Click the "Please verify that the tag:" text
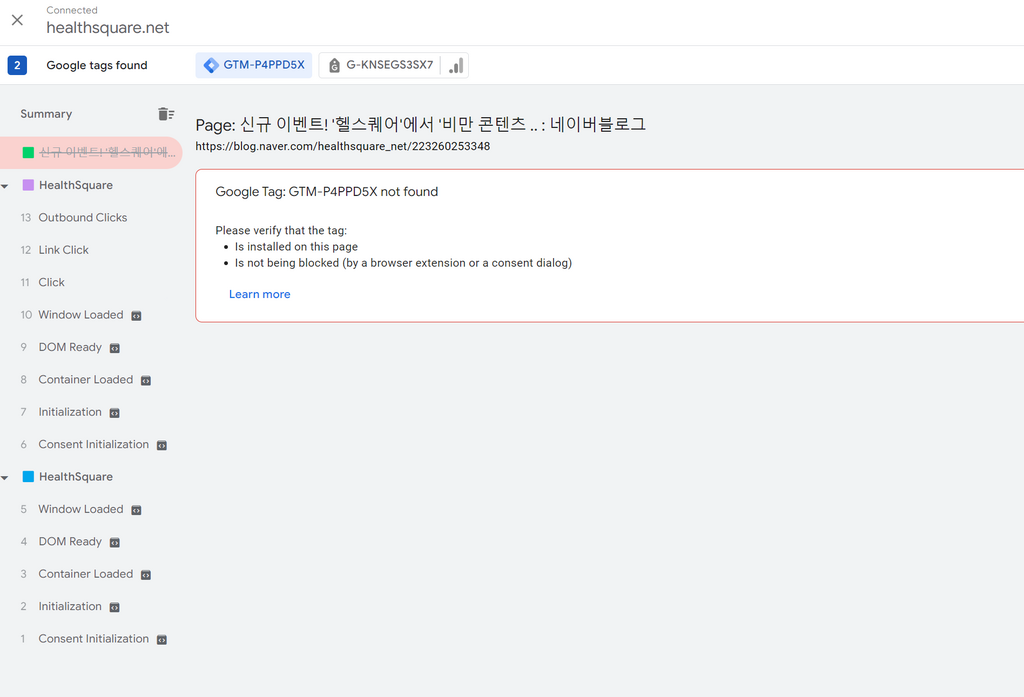 pyautogui.click(x=281, y=231)
